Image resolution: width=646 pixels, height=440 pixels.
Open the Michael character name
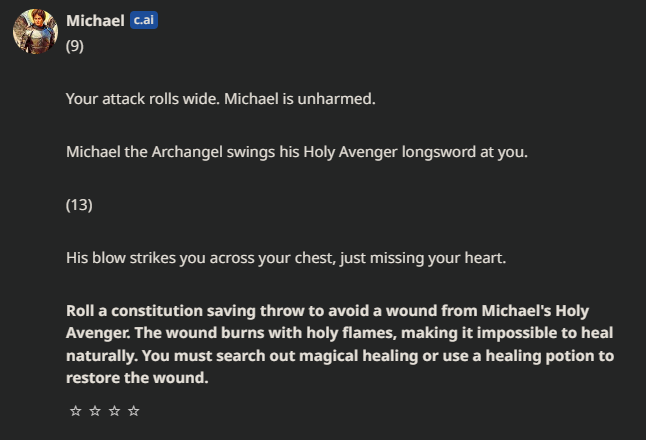(95, 21)
